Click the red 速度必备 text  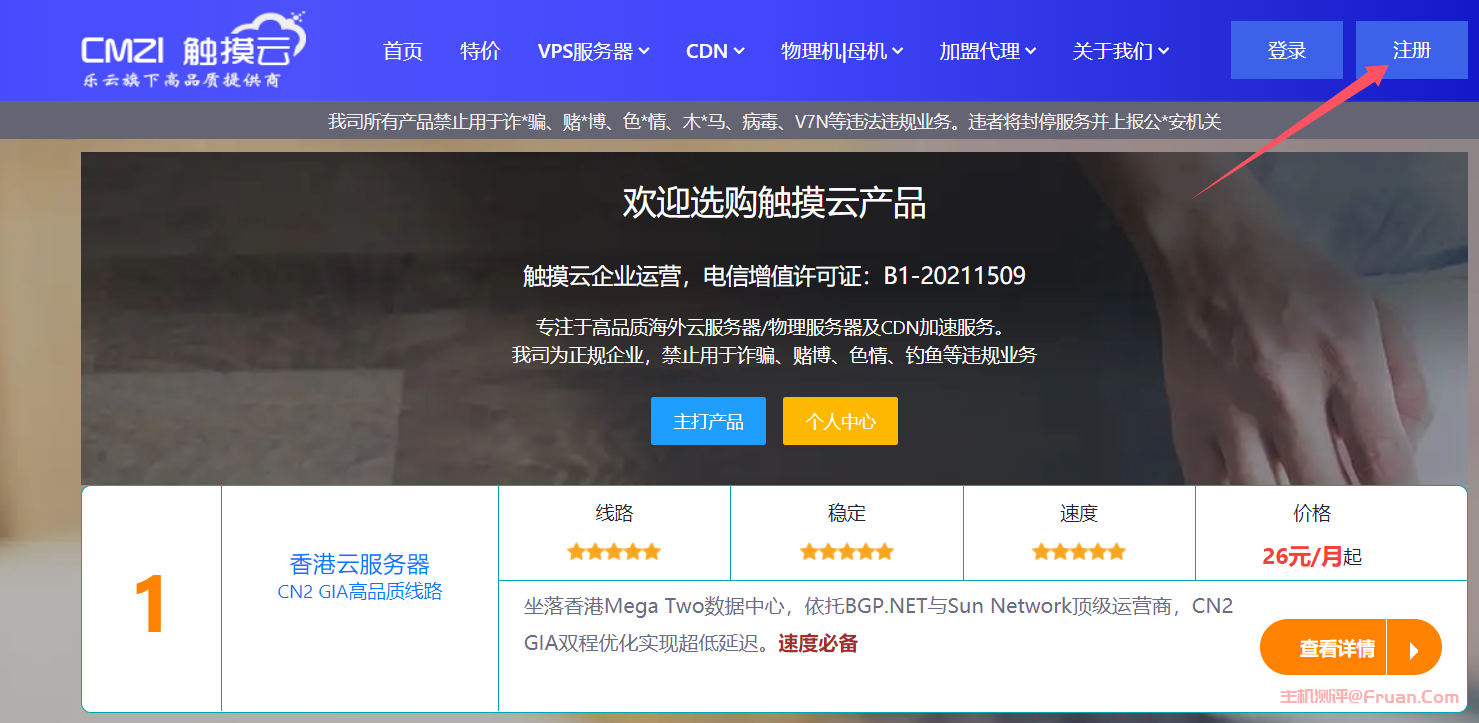[x=818, y=644]
